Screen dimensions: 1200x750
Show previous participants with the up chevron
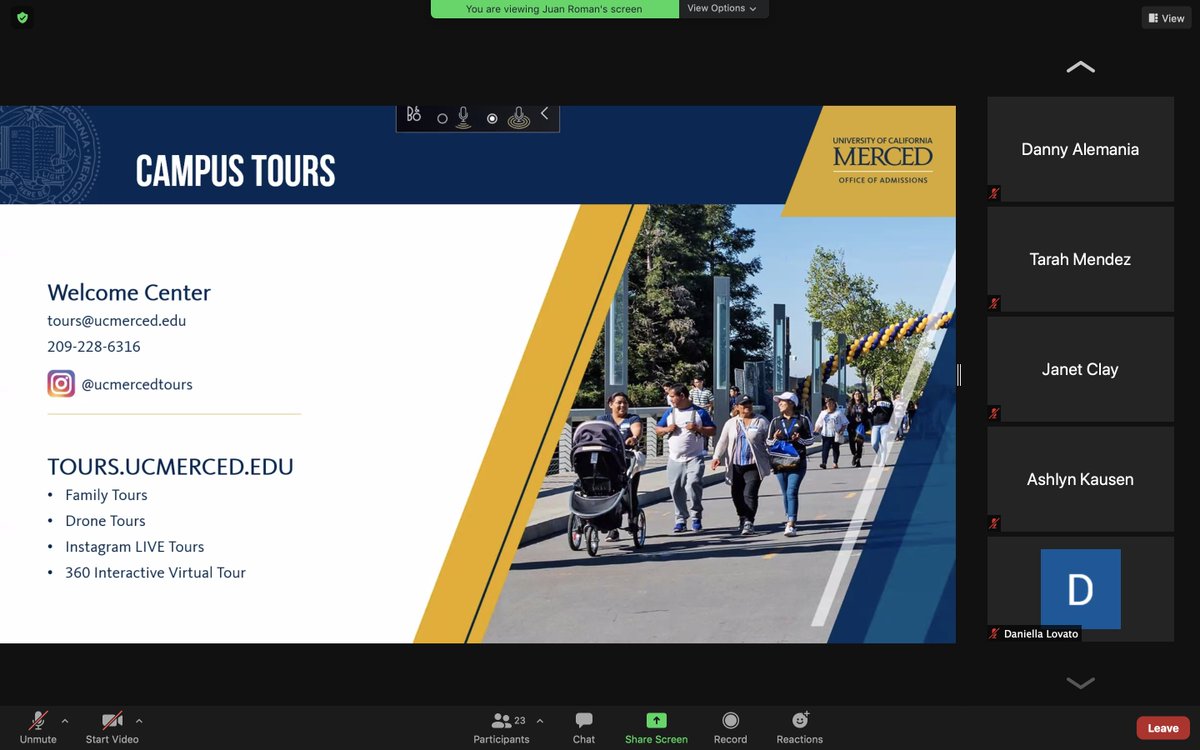(1080, 67)
